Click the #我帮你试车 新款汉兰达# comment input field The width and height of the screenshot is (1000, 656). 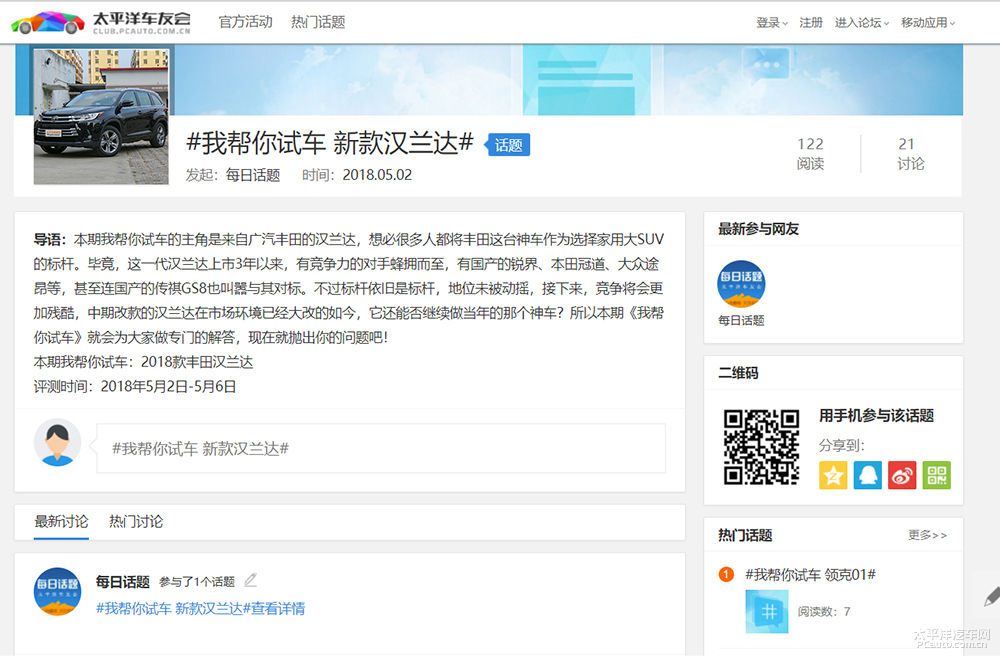click(380, 449)
